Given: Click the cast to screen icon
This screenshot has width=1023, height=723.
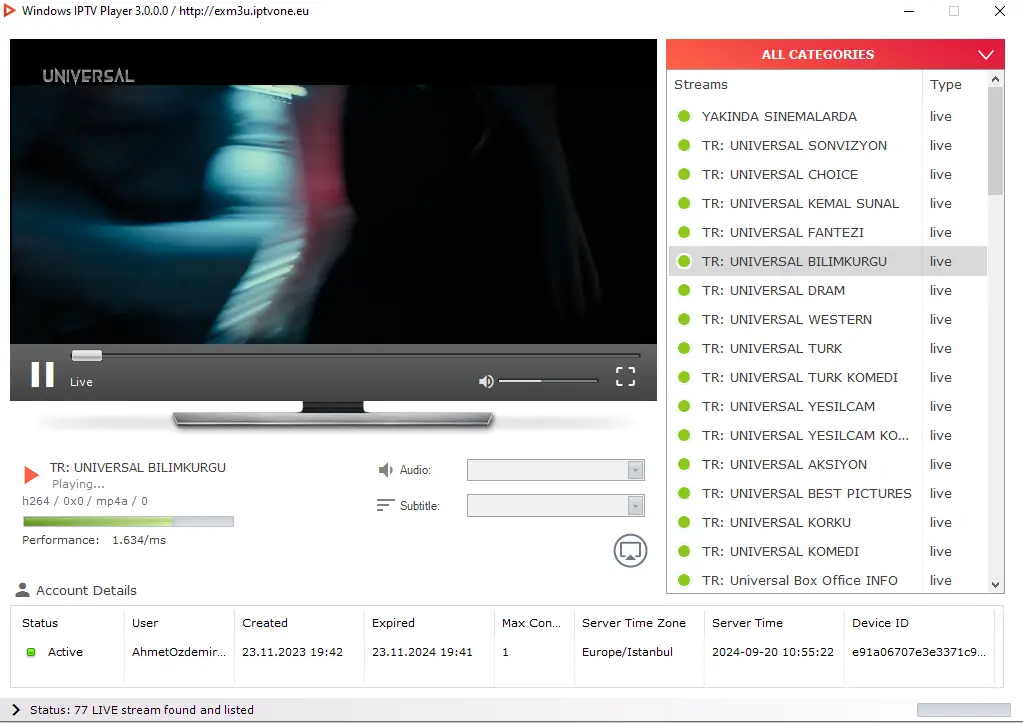Looking at the screenshot, I should [x=630, y=551].
